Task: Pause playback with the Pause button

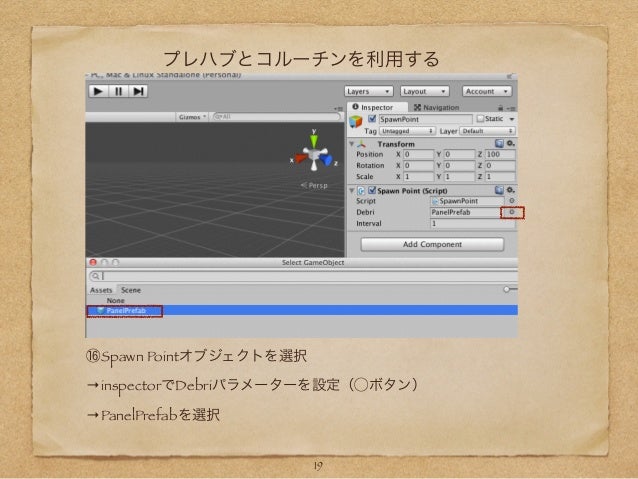Action: pos(118,91)
